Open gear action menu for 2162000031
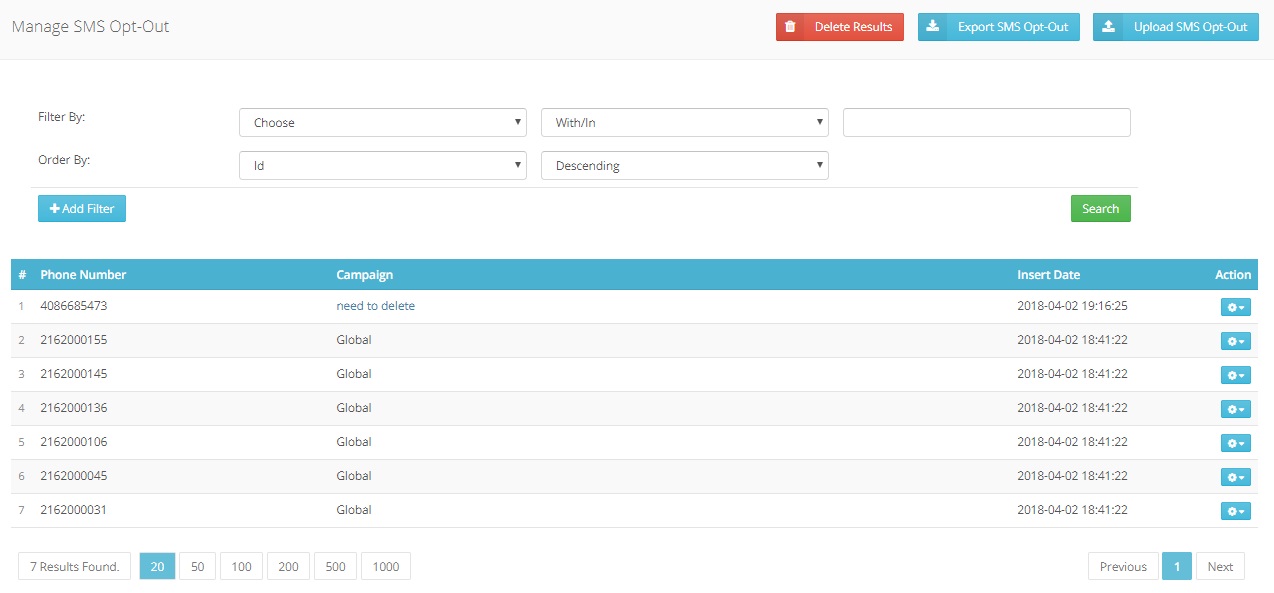This screenshot has width=1274, height=593. [1236, 511]
